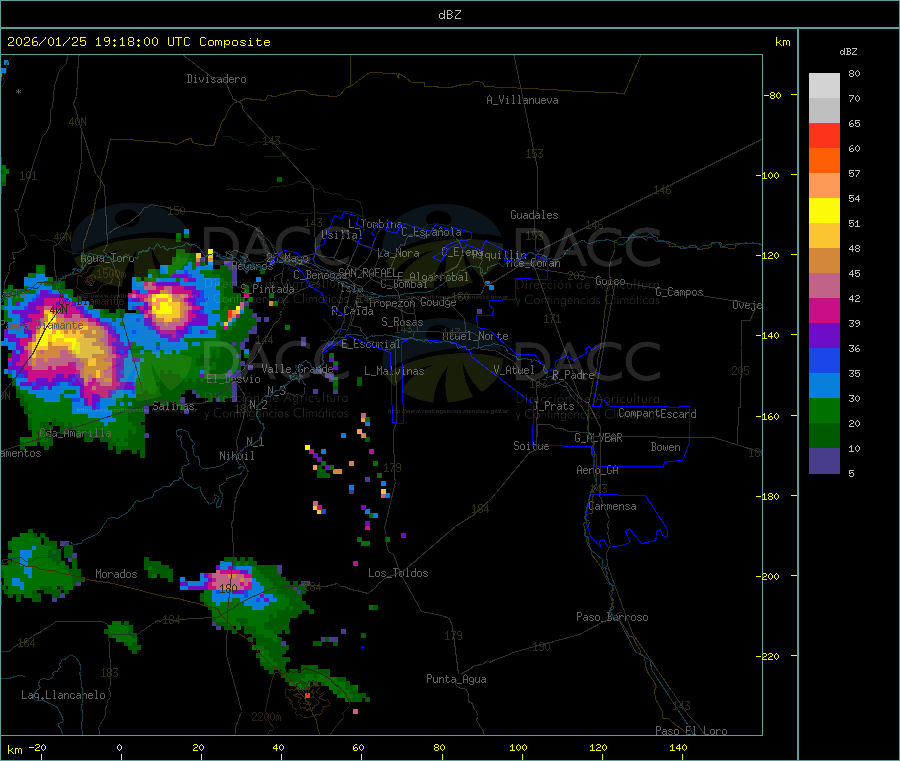Click the Soitue place label
This screenshot has width=900, height=761.
tap(531, 446)
